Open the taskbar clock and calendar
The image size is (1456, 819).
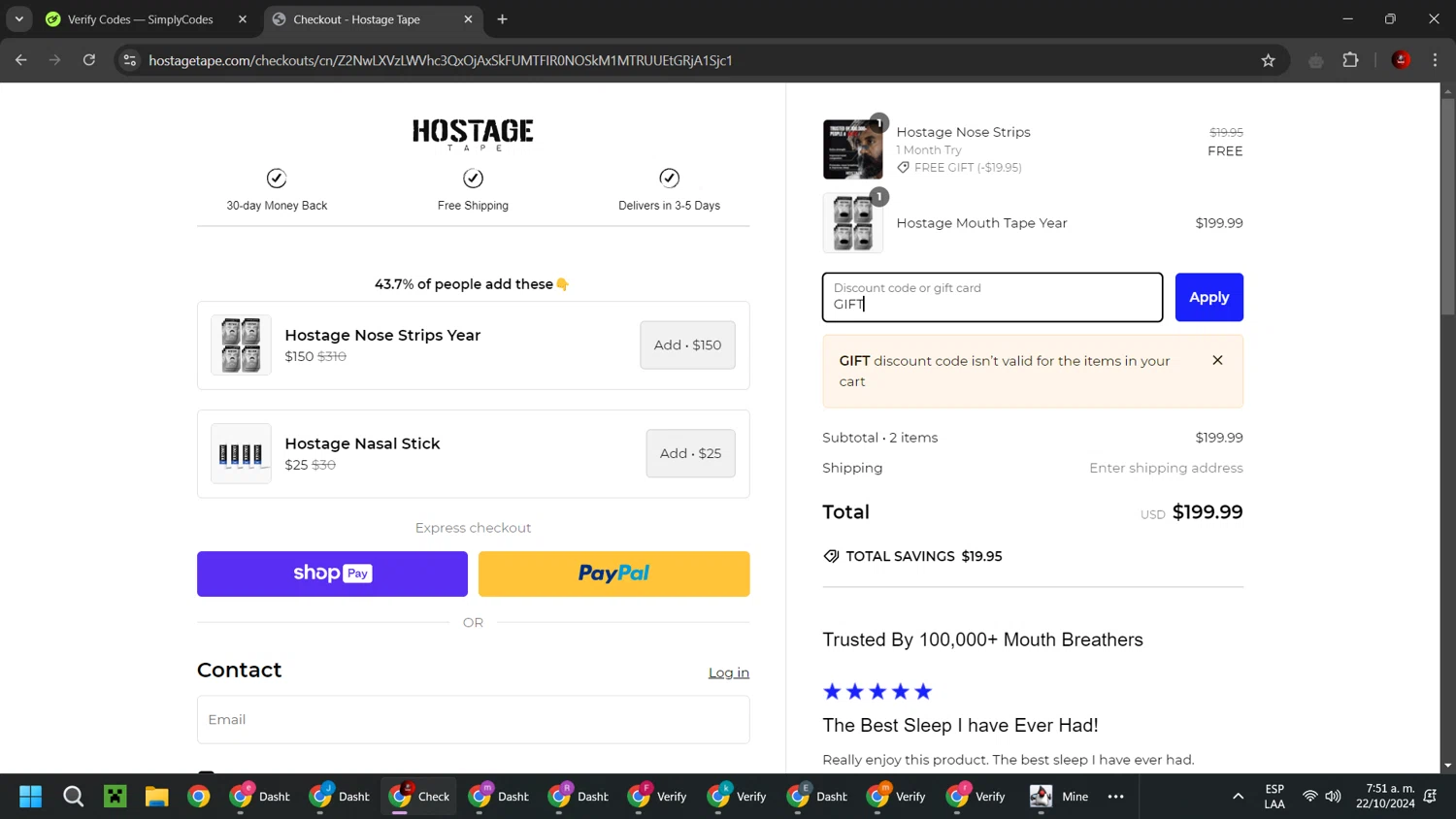pos(1385,797)
